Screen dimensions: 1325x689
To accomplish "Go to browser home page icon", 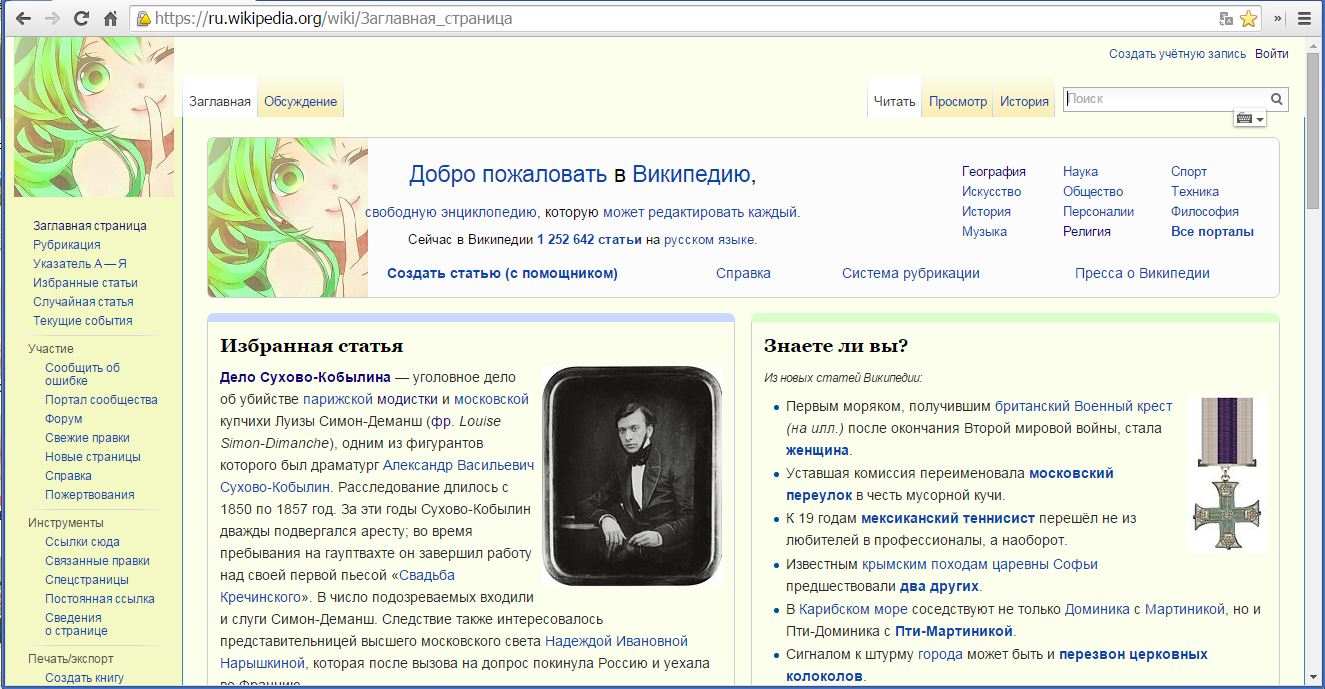I will click(111, 18).
